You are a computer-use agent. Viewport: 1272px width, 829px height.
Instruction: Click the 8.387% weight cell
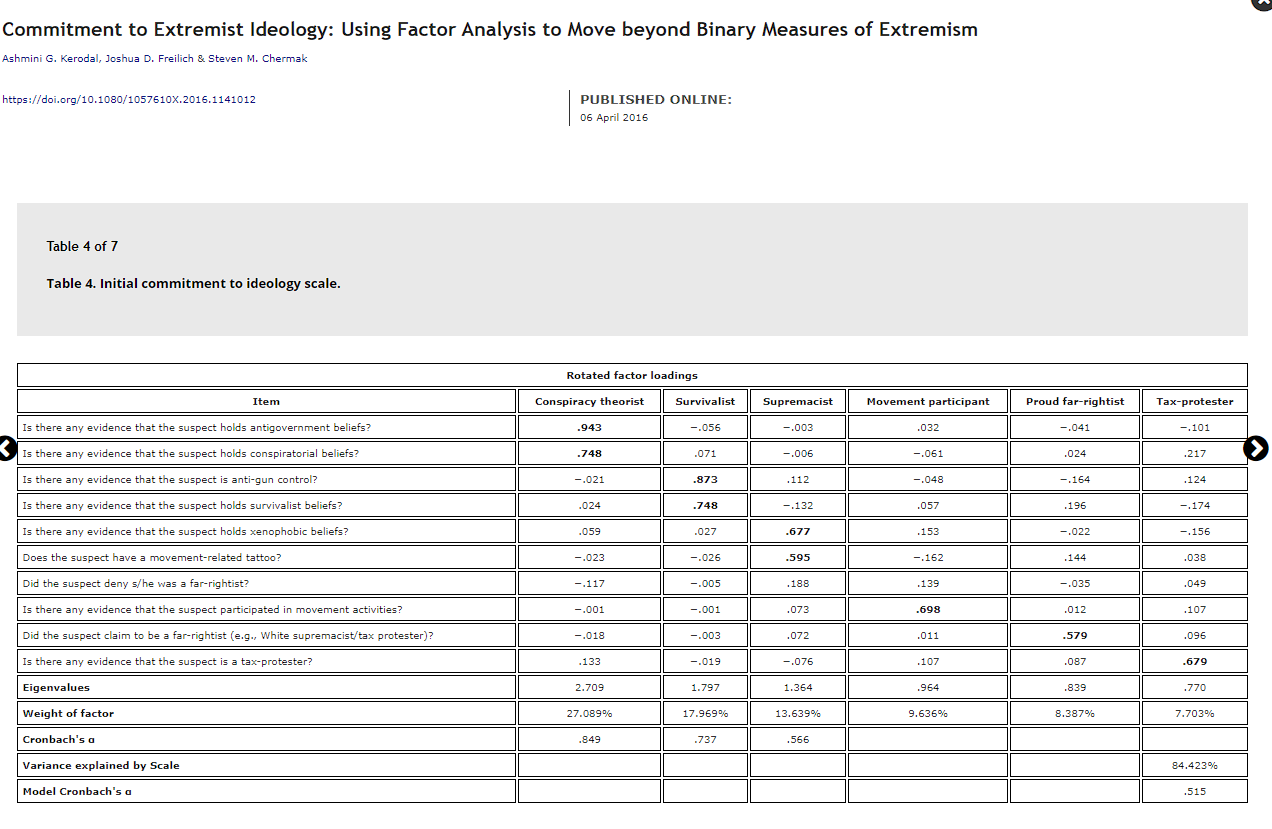1075,713
